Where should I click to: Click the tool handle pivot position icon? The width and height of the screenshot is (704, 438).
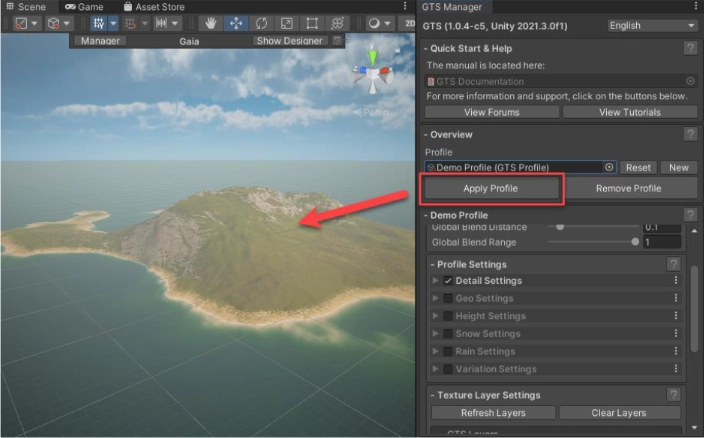(x=21, y=23)
